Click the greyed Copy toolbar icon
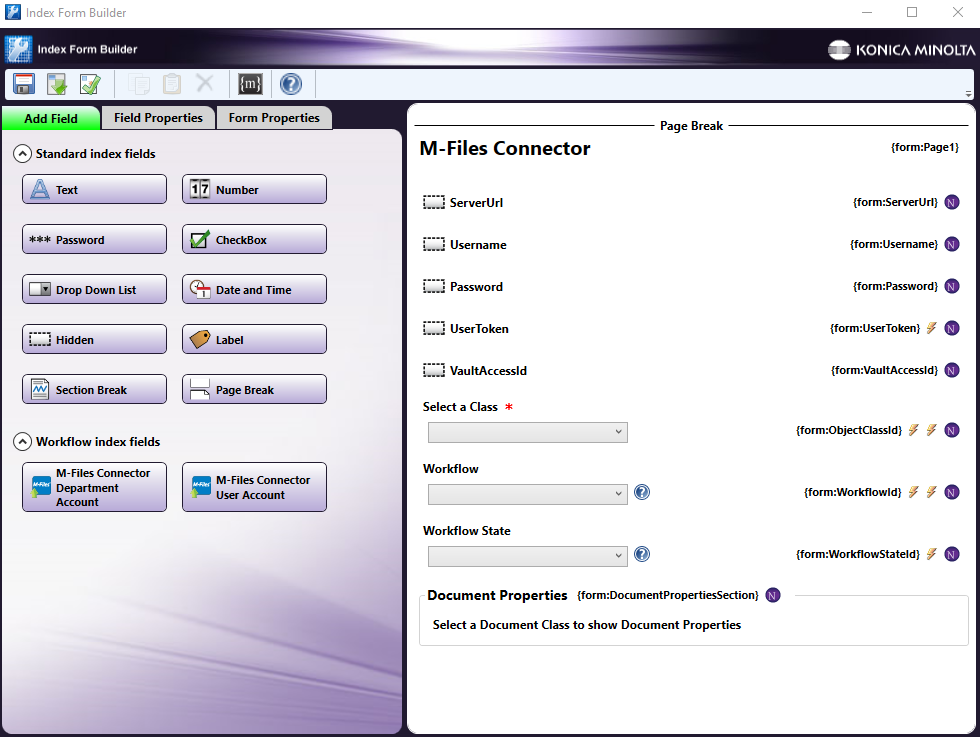The image size is (980, 737). [x=139, y=84]
